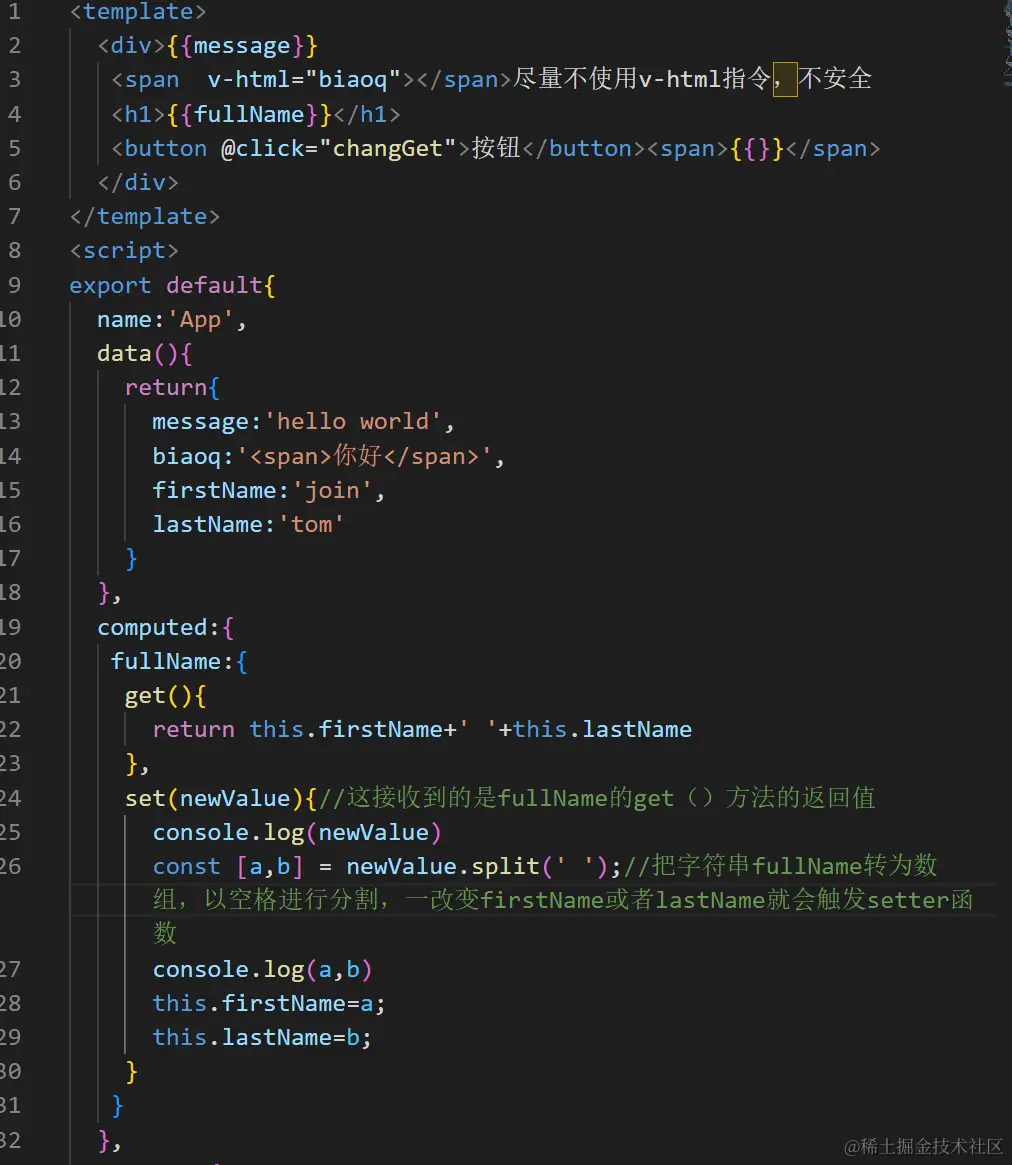
Task: Click the set(newValue){ setter declaration
Action: pyautogui.click(x=221, y=798)
